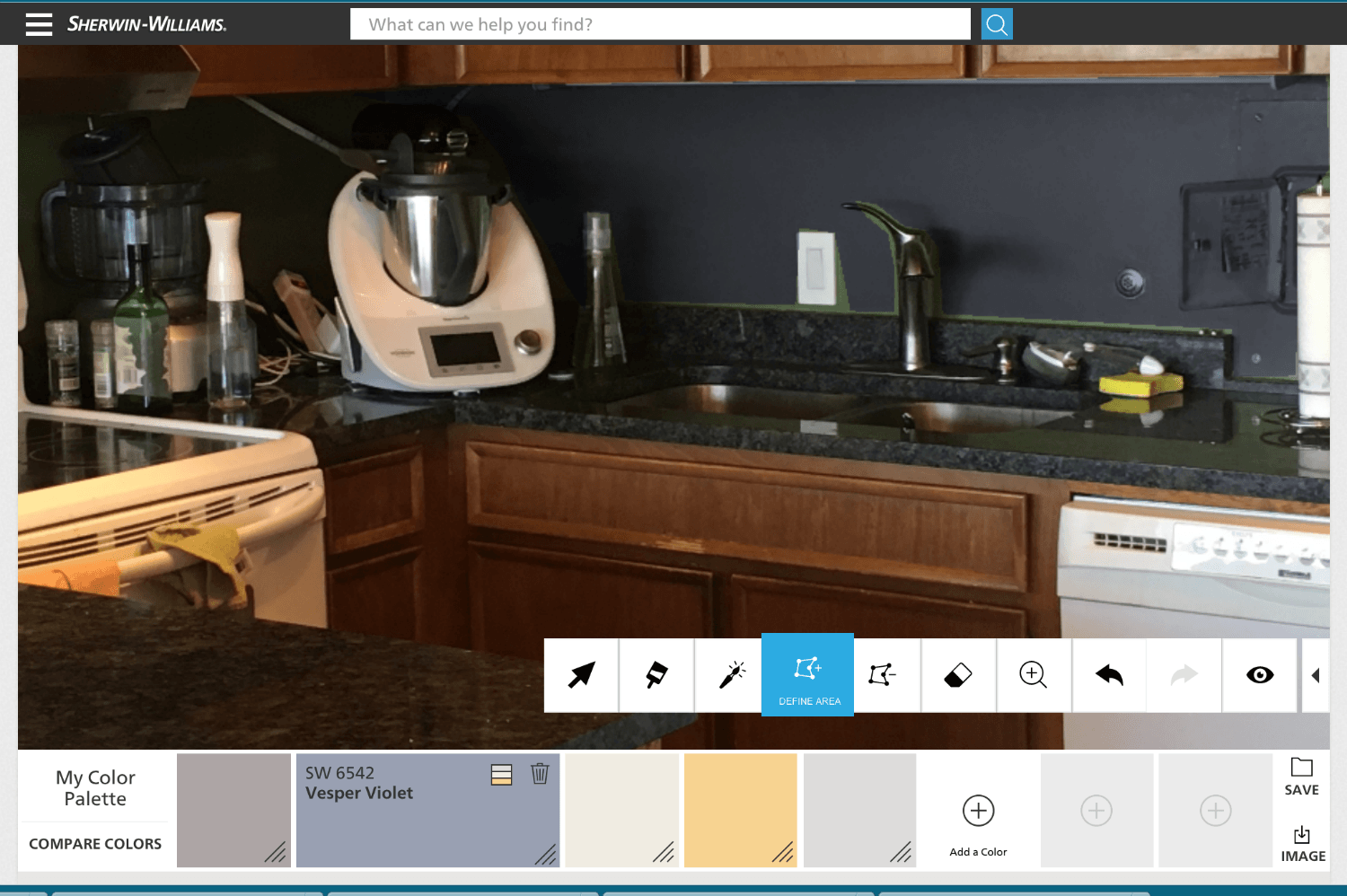
Task: Toggle the eye preview of original photo
Action: point(1260,675)
